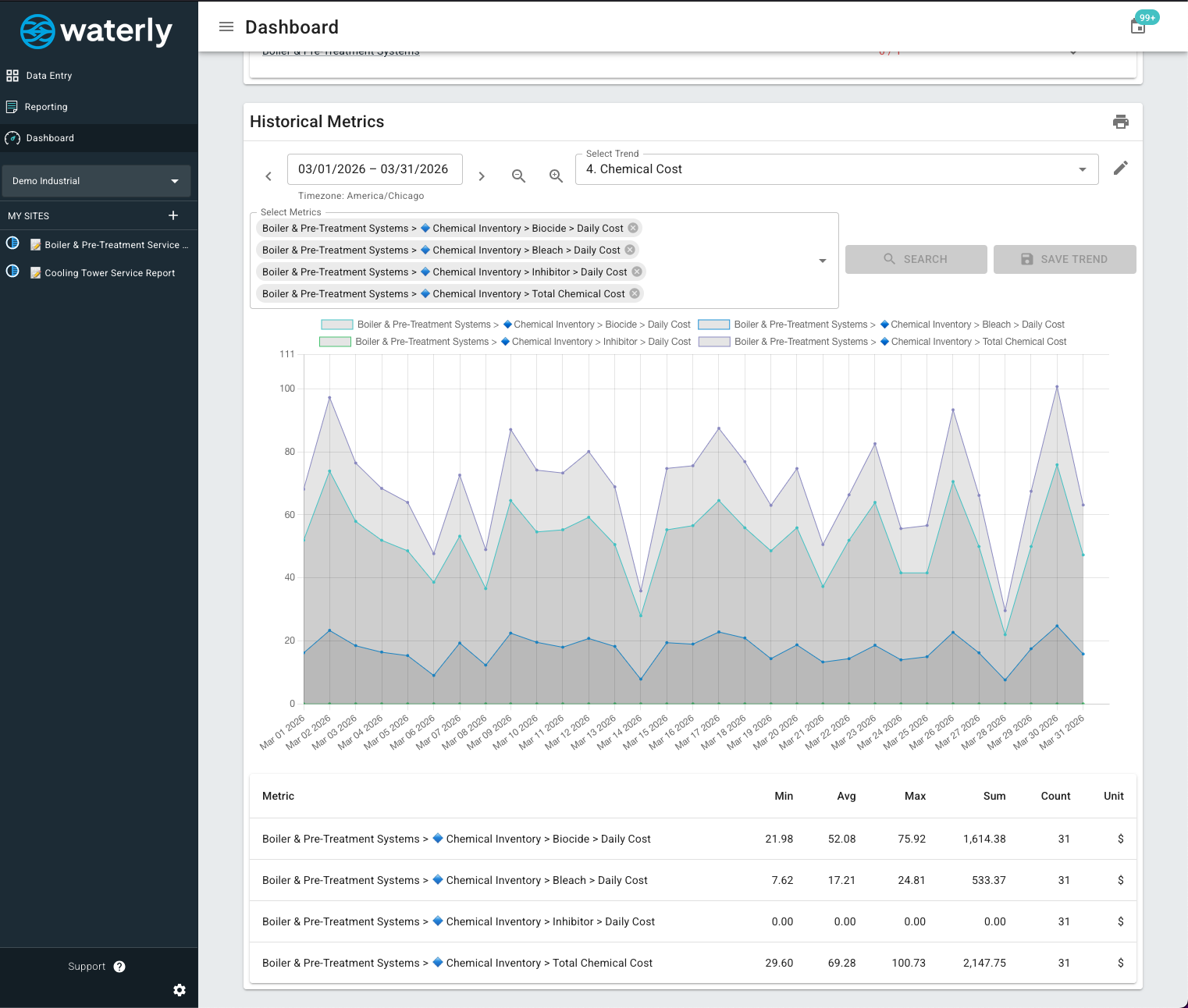
Task: Open the settings gear in the sidebar
Action: (180, 990)
